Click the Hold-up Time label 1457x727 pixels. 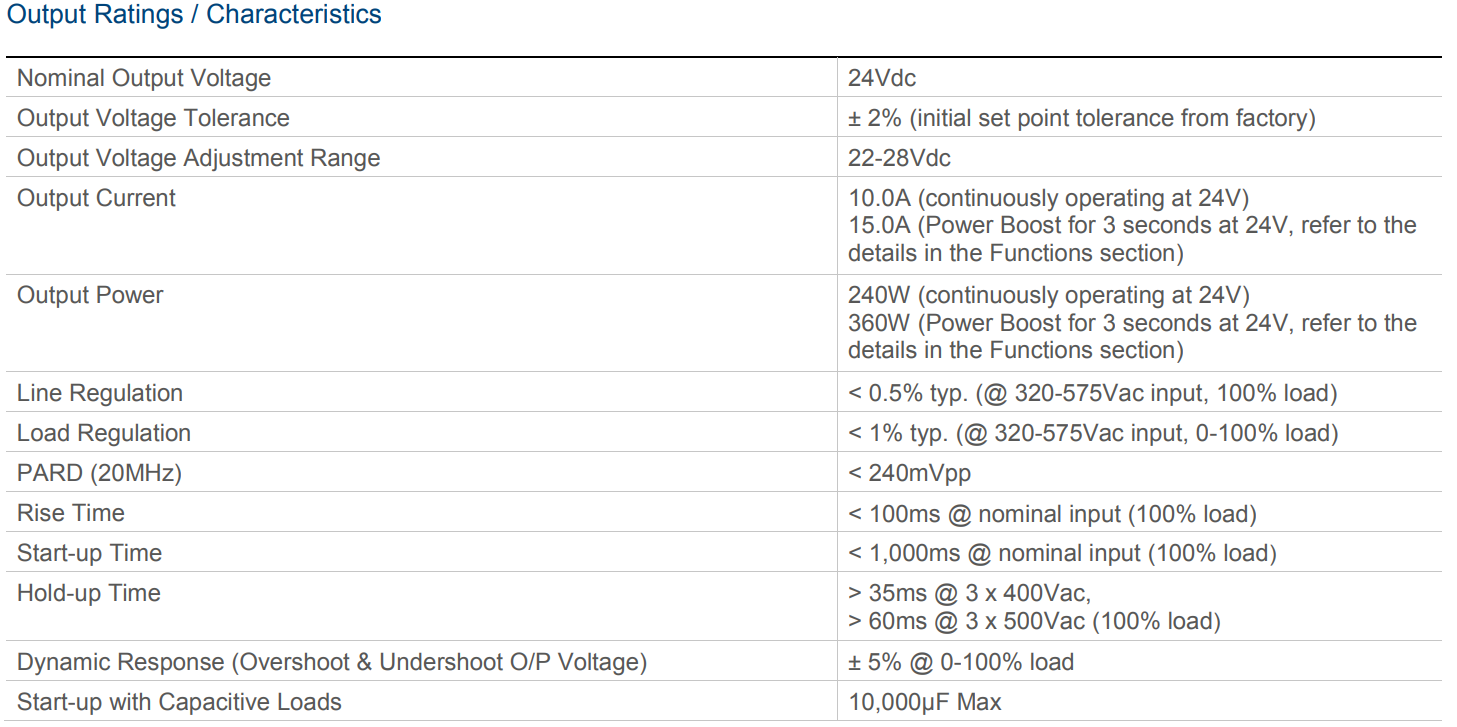pyautogui.click(x=89, y=593)
